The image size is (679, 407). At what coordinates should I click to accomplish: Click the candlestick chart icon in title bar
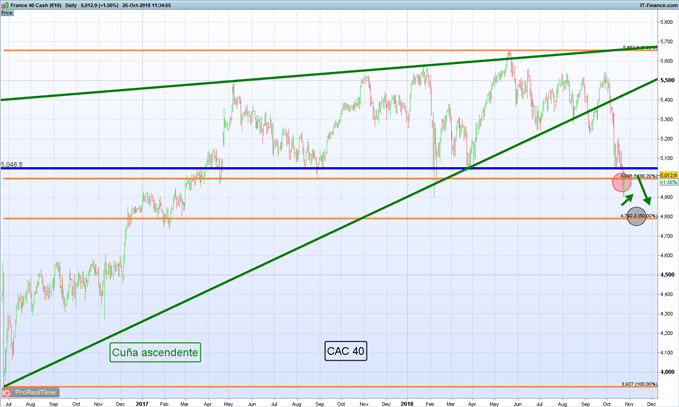click(x=5, y=5)
